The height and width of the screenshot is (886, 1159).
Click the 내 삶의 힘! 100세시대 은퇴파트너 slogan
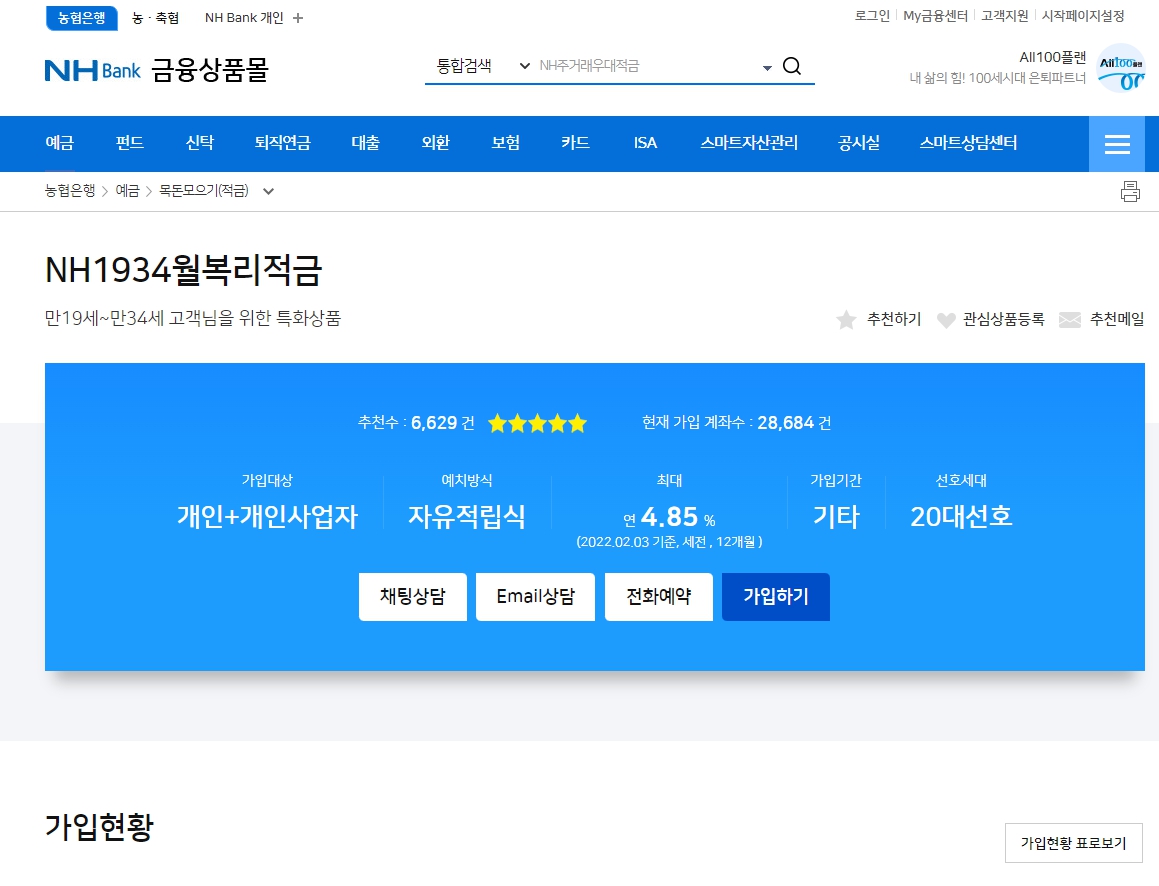[998, 78]
